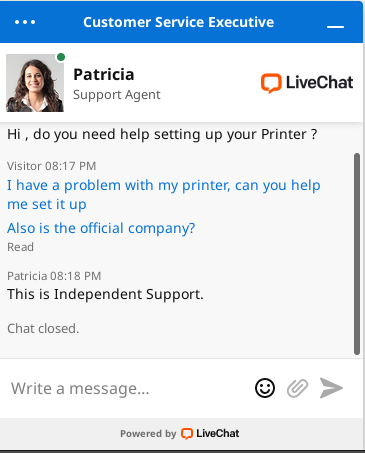
Task: Click the chat scrollbar thumb
Action: (357, 254)
